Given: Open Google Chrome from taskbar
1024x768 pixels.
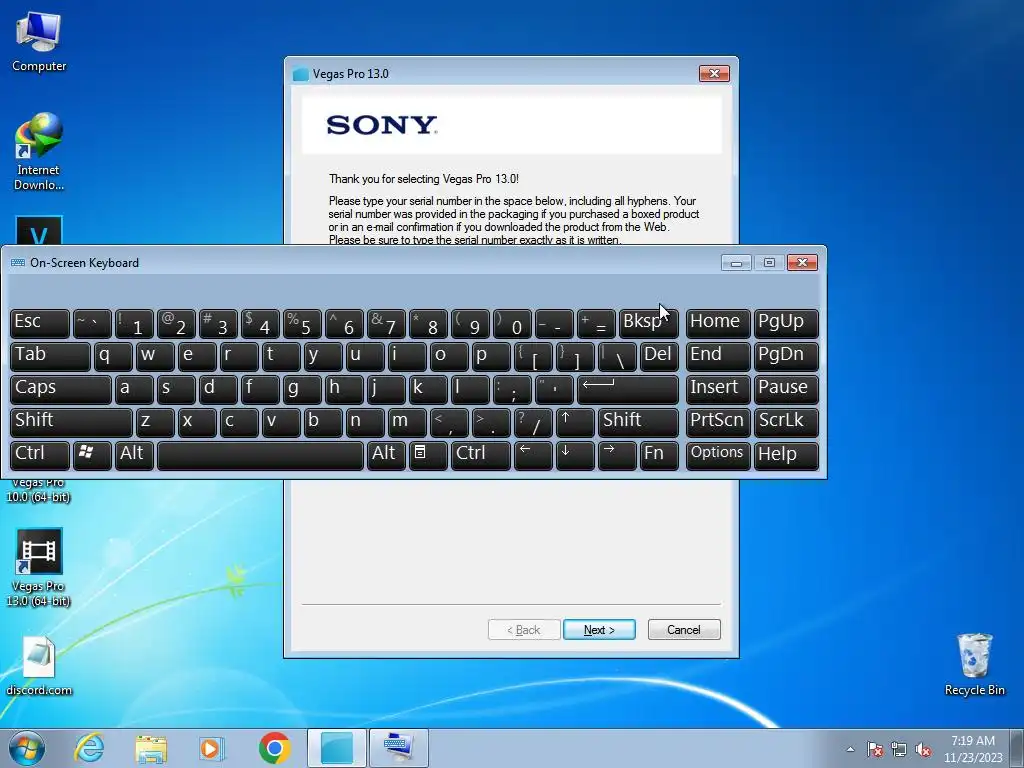Looking at the screenshot, I should [274, 748].
